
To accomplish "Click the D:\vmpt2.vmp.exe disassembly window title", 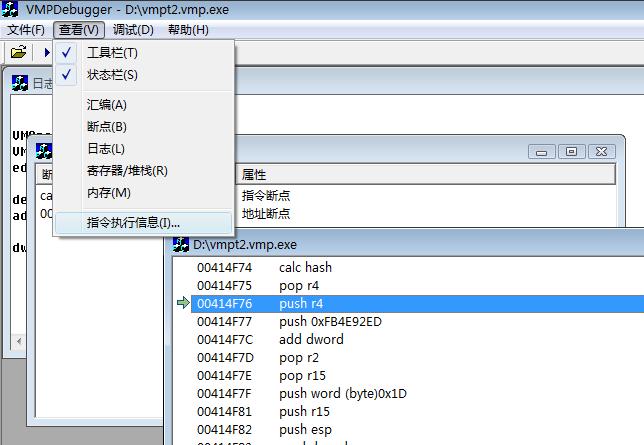I will (x=245, y=245).
